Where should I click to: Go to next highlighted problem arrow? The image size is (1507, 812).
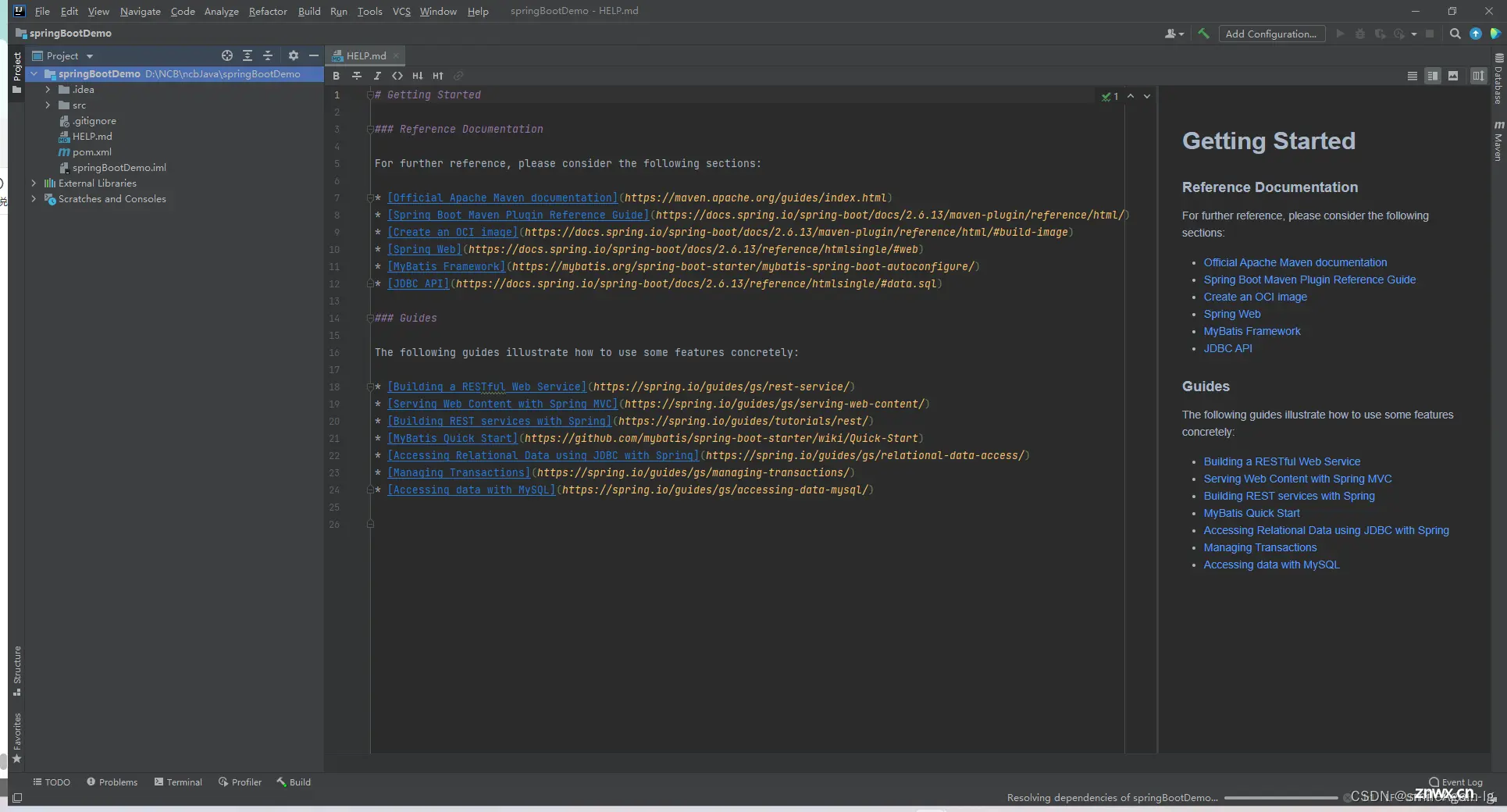tap(1147, 96)
